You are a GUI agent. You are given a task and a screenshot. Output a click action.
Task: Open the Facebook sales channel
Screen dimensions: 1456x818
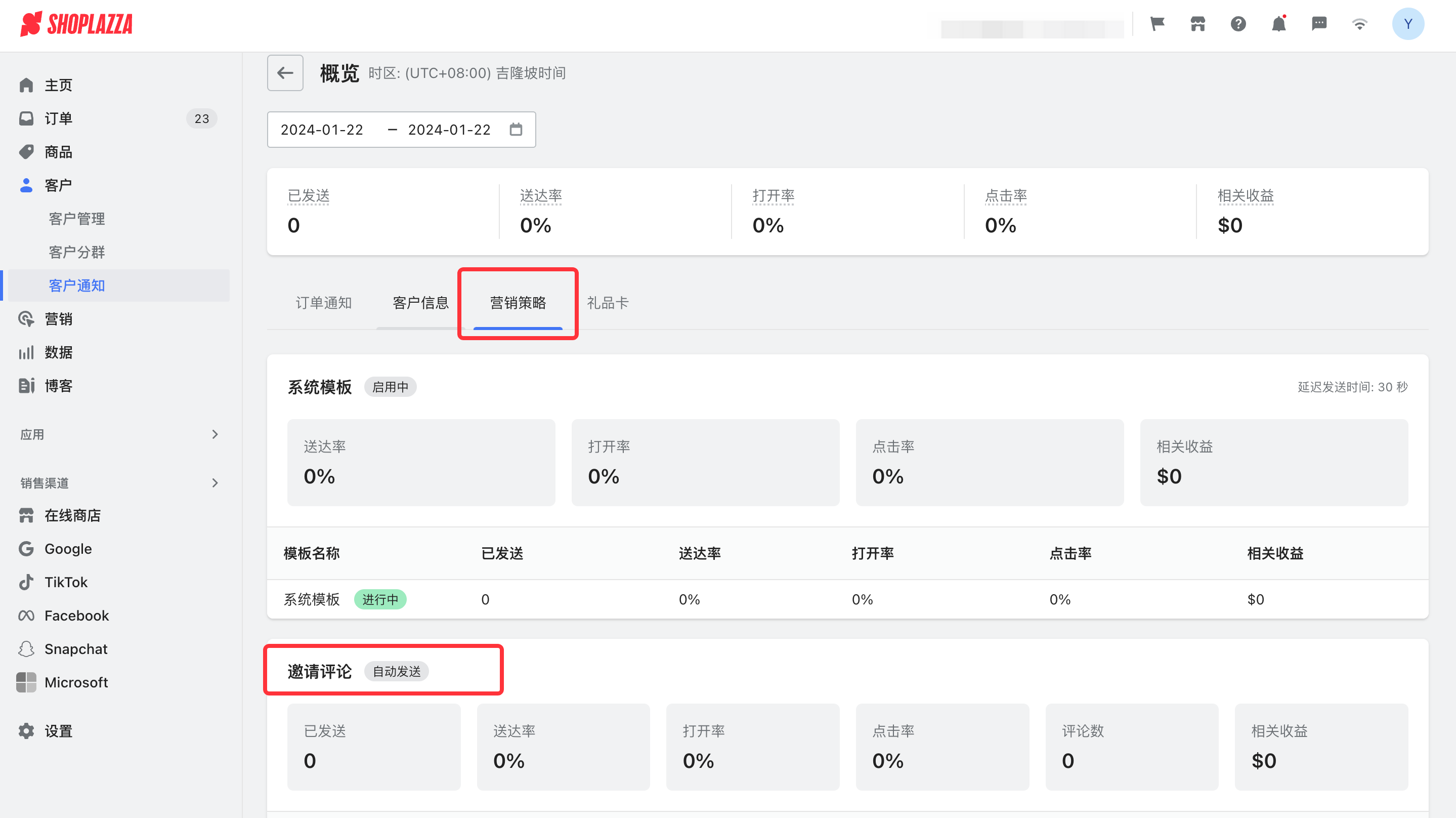coord(76,615)
